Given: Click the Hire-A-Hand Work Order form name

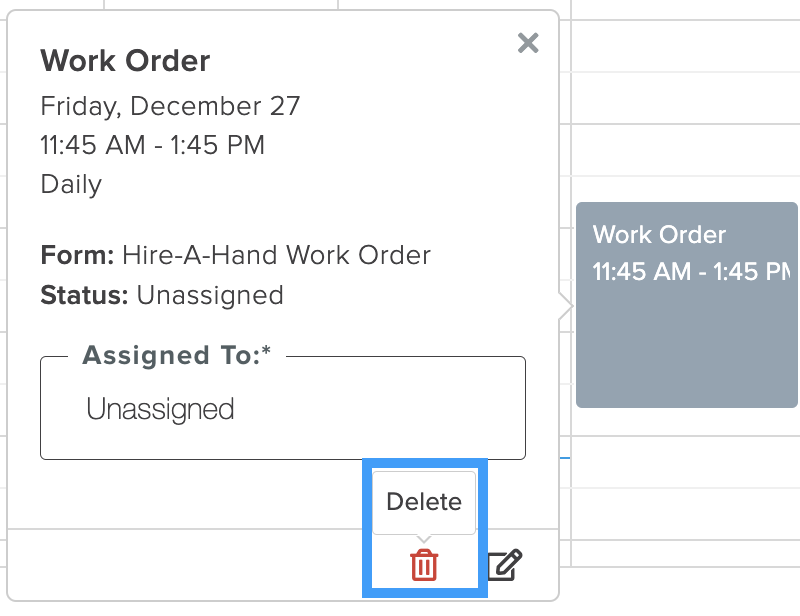Looking at the screenshot, I should tap(276, 255).
